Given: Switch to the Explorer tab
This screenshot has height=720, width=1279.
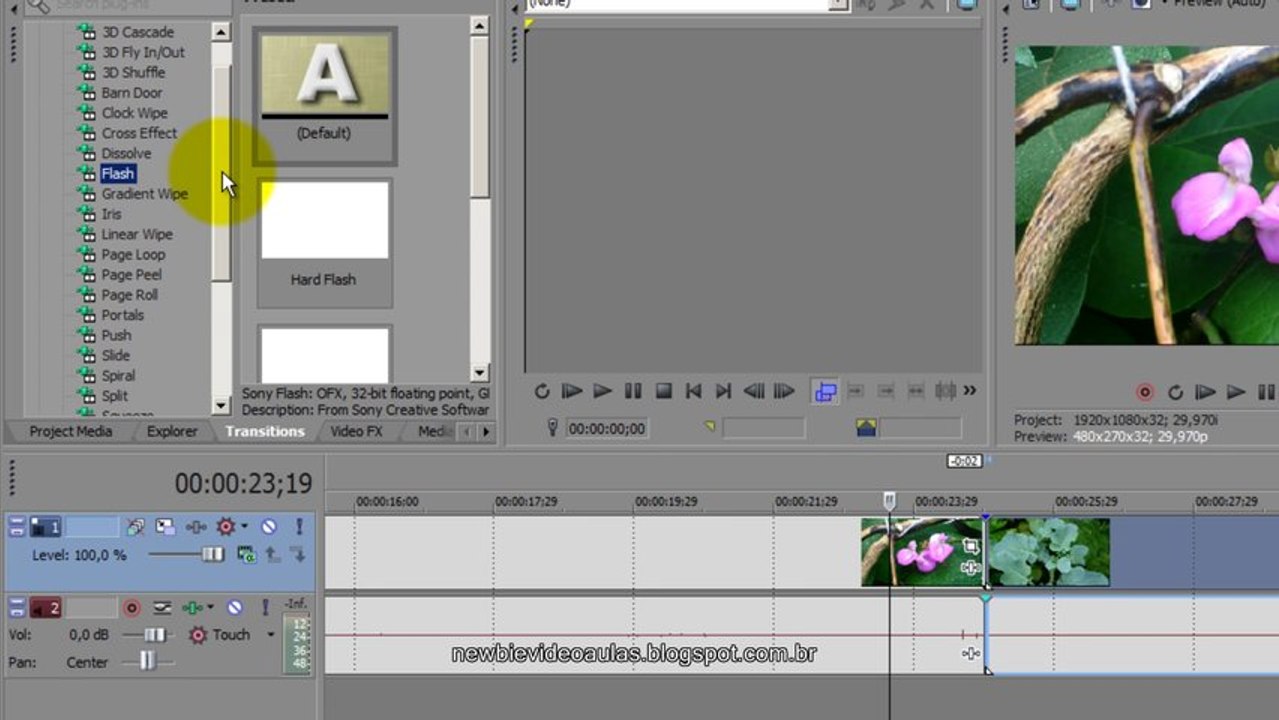Looking at the screenshot, I should click(172, 431).
